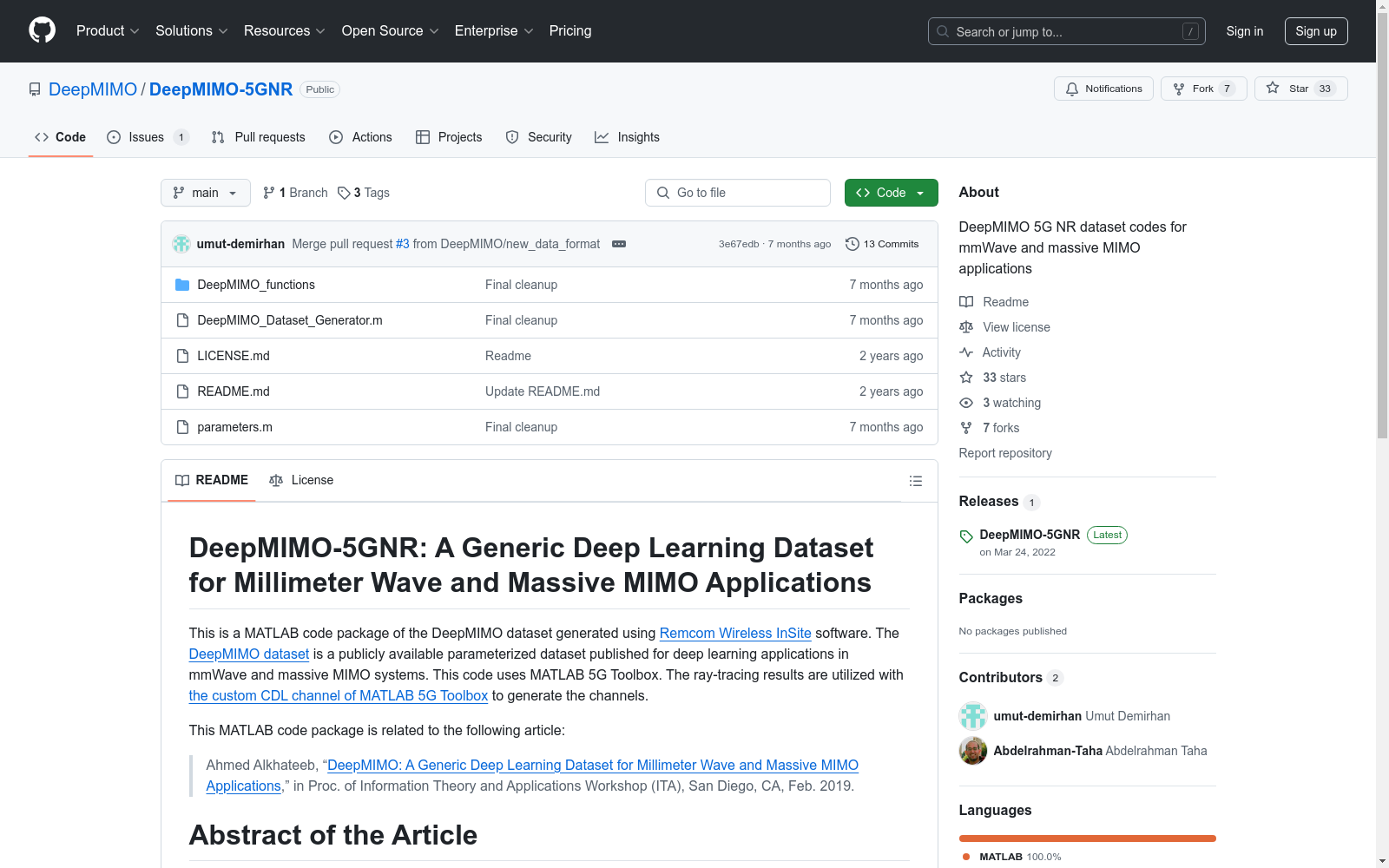Follow the Remcom Wireless InSite link
1389x868 pixels.
point(734,633)
